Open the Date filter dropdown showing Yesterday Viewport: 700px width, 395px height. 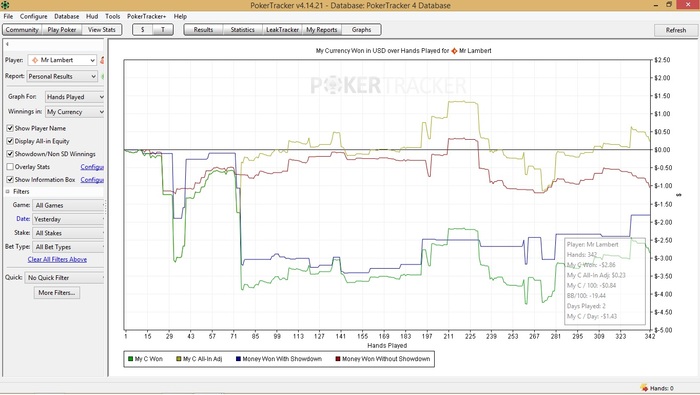pyautogui.click(x=69, y=219)
